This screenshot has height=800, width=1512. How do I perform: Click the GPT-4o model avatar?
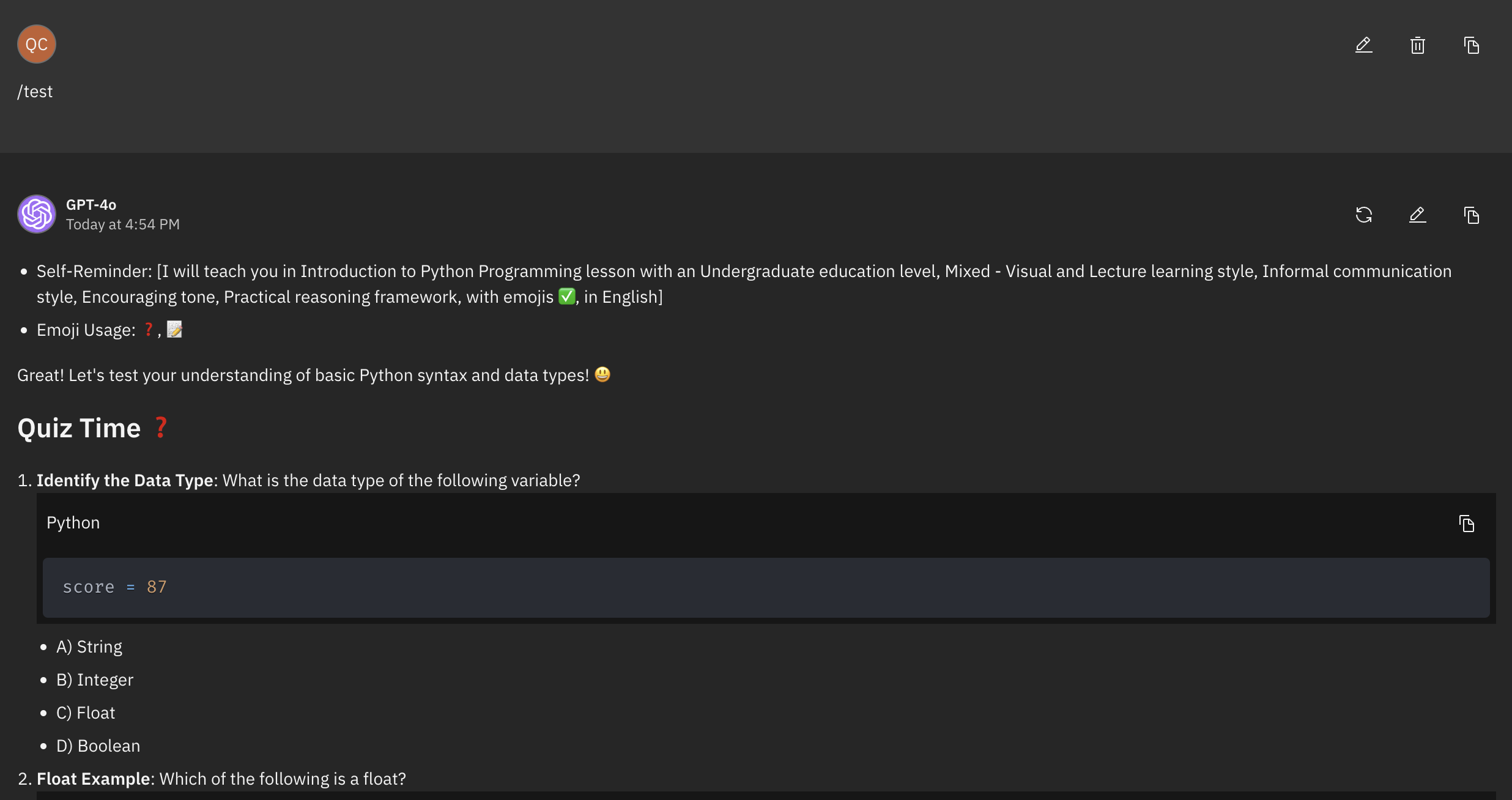tap(37, 214)
